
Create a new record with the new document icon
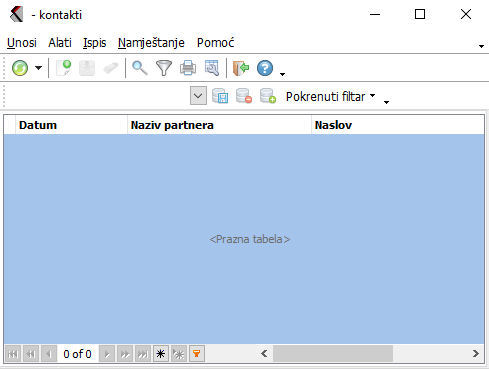point(64,68)
